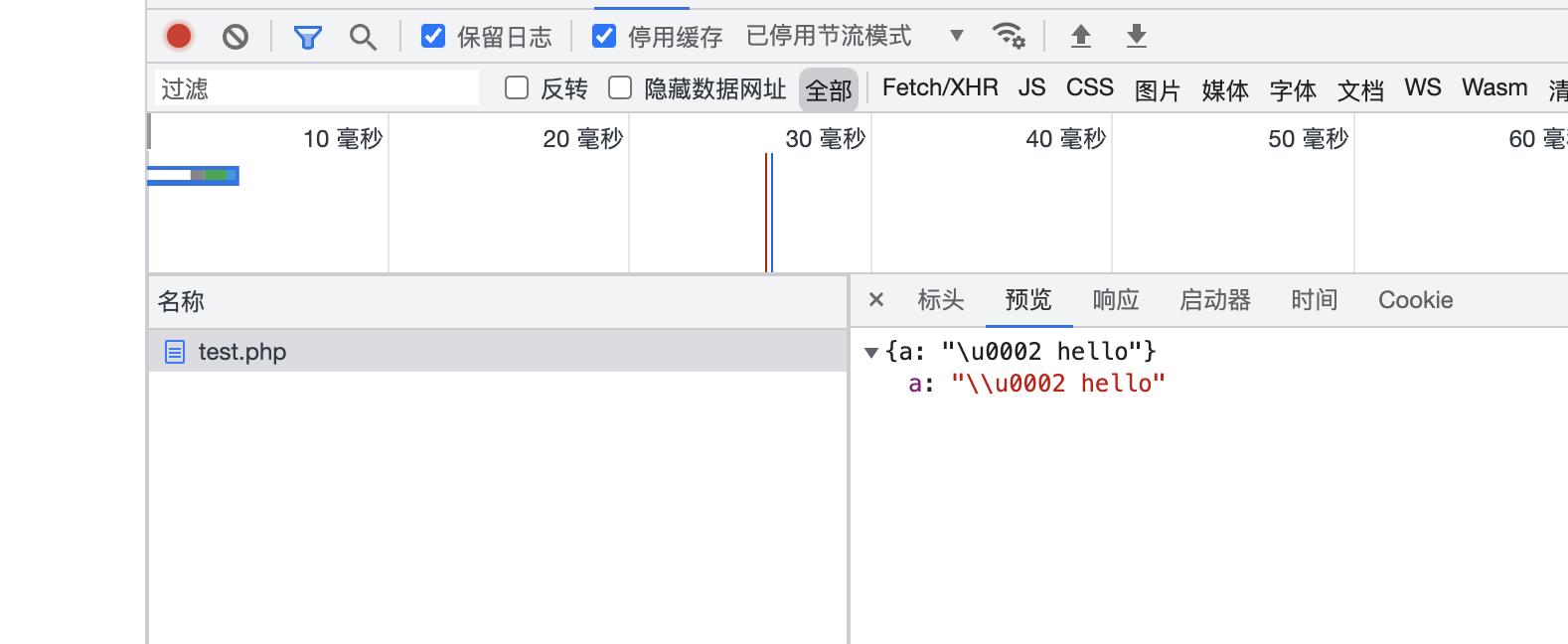Screen dimensions: 1568x644
Task: Clear the network log
Action: click(235, 37)
